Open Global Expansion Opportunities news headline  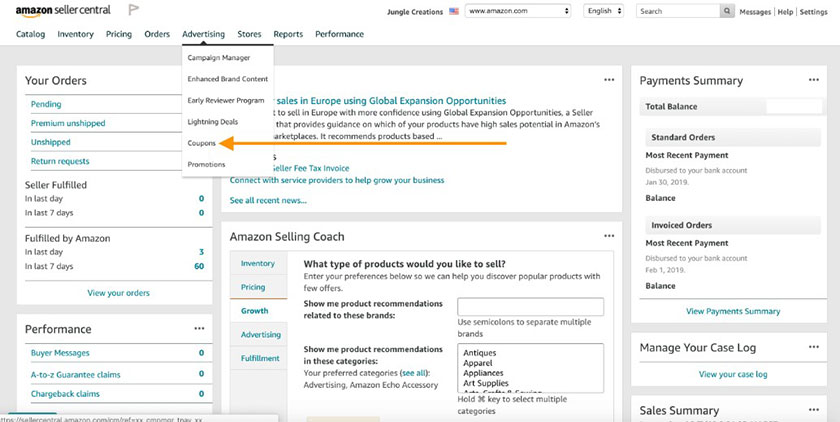pos(391,101)
